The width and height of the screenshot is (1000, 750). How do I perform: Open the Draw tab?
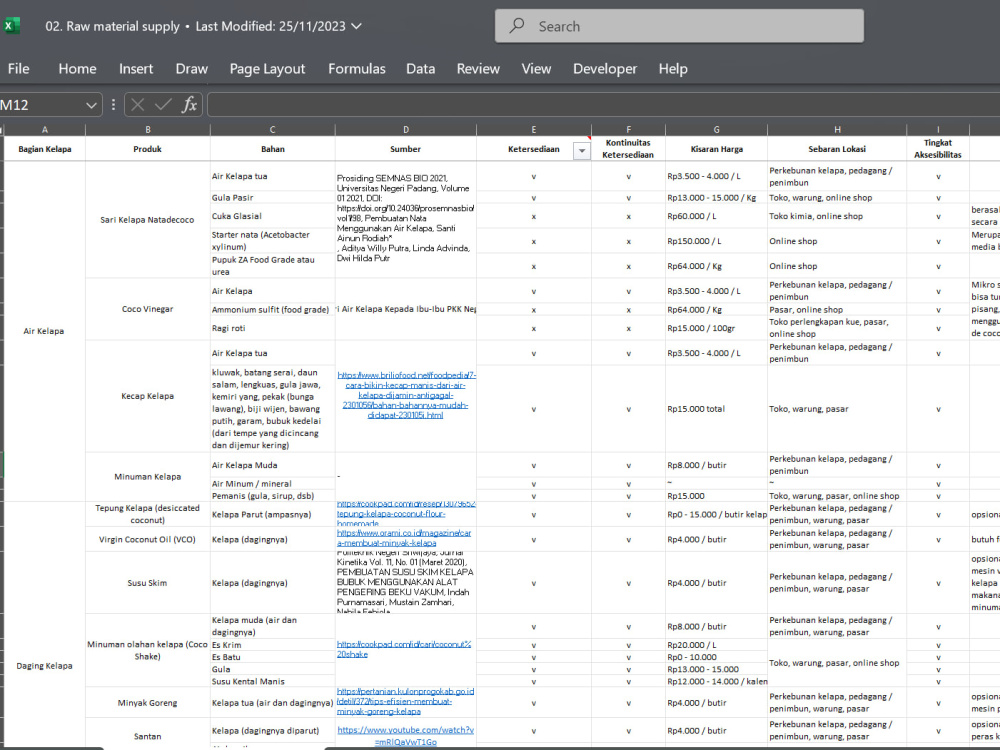[x=191, y=68]
